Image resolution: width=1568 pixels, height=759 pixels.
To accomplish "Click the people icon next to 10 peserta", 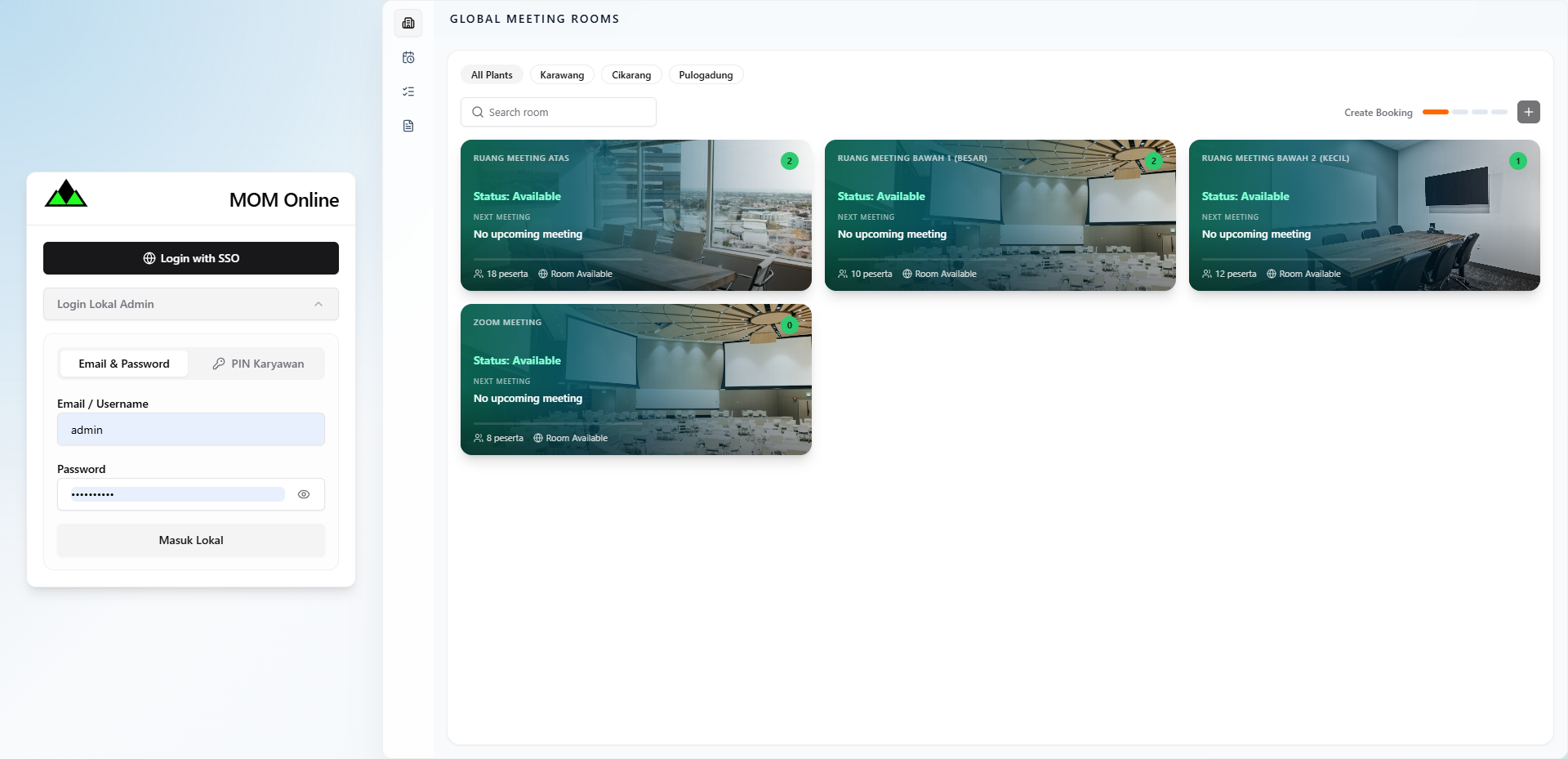I will pos(843,274).
